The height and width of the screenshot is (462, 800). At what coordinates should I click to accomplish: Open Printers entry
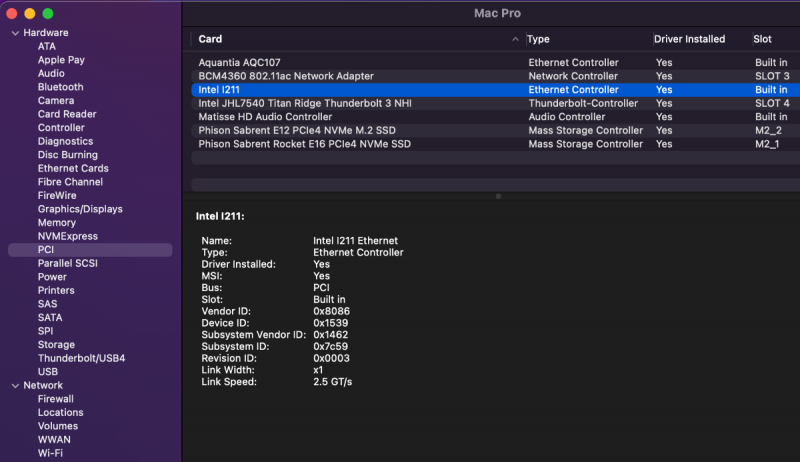(x=56, y=290)
